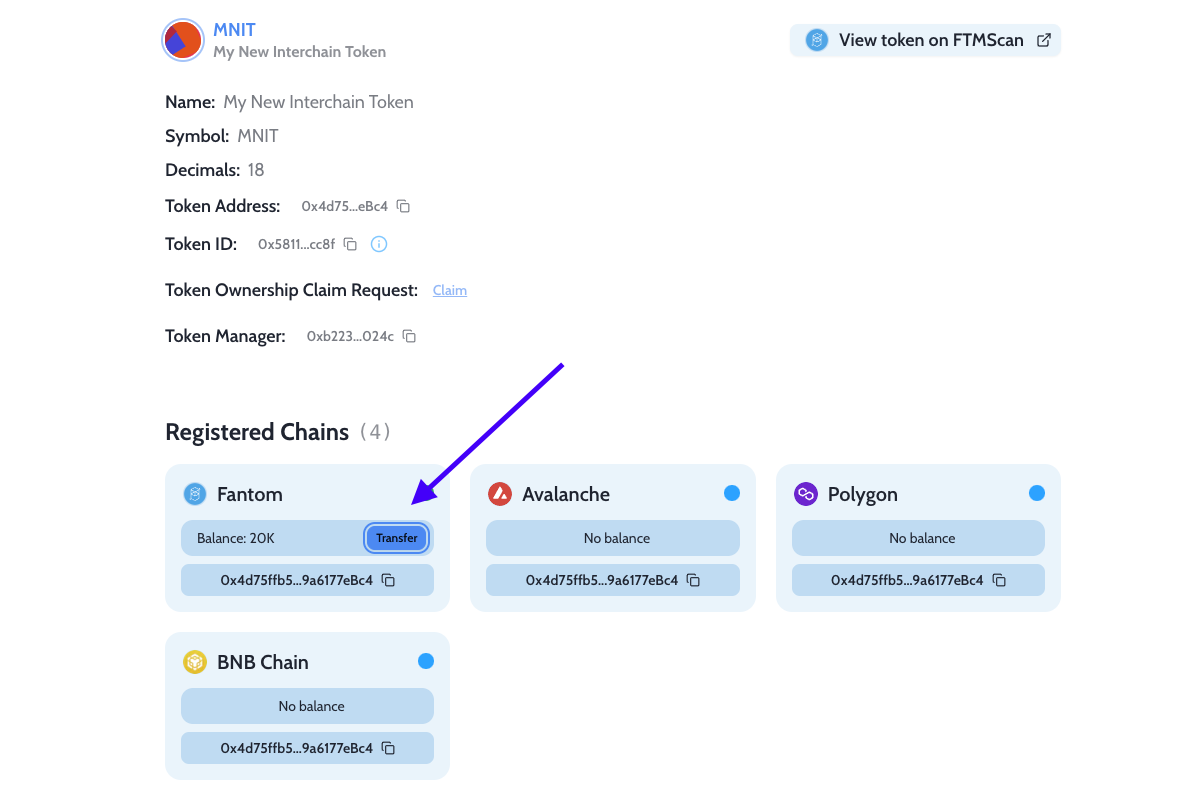
Task: Click the MNIT token logo
Action: 182,40
